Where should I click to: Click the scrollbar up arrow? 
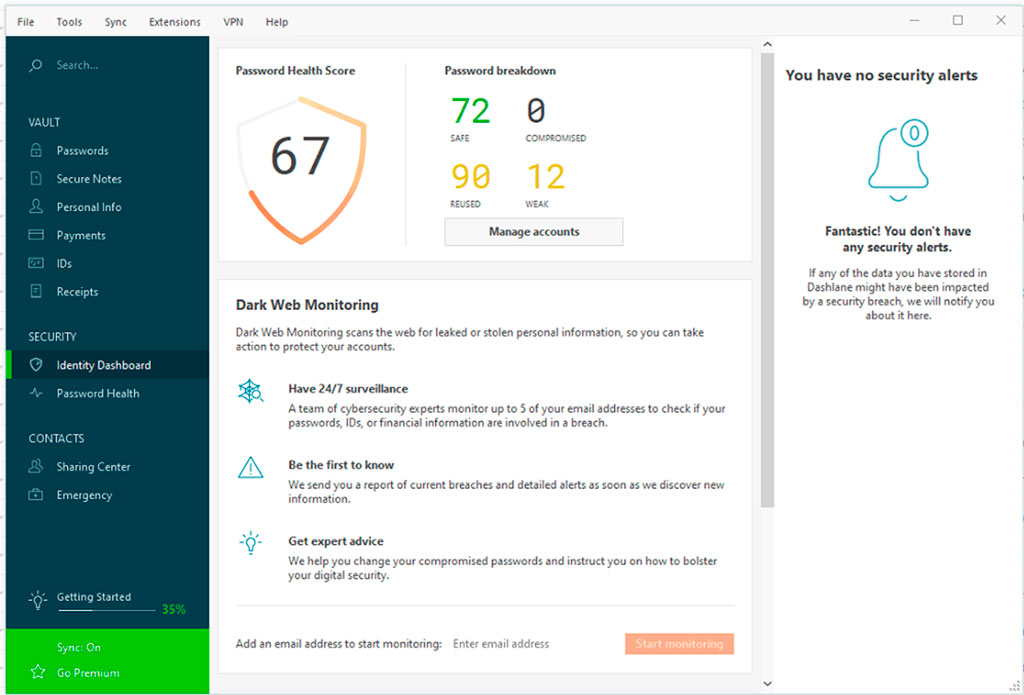point(767,44)
